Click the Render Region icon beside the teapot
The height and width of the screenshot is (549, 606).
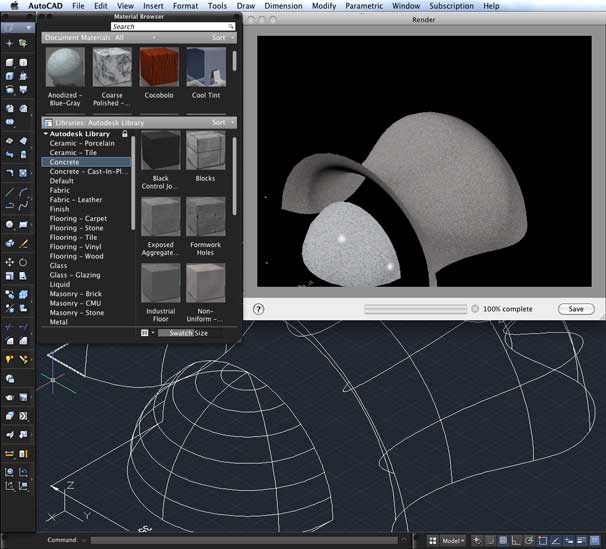click(23, 397)
